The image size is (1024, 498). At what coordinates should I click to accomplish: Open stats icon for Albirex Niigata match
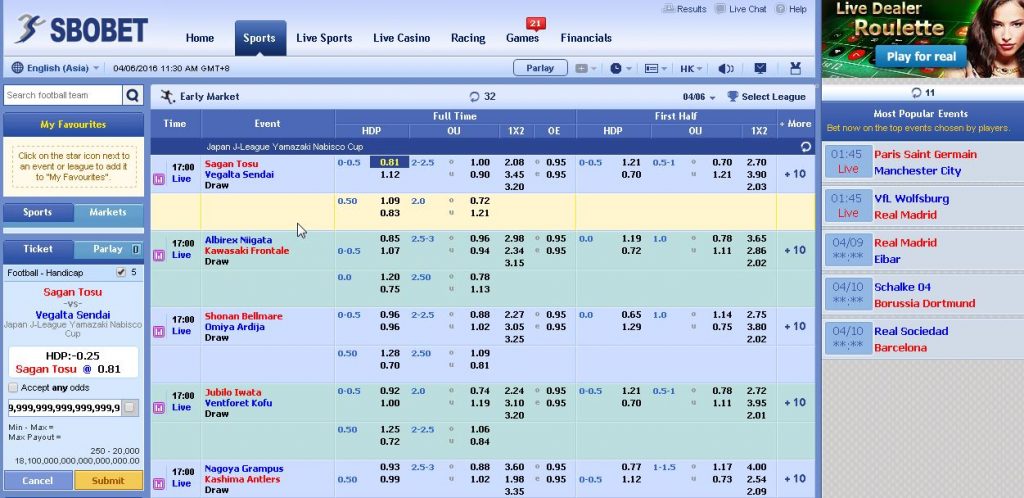tap(158, 255)
